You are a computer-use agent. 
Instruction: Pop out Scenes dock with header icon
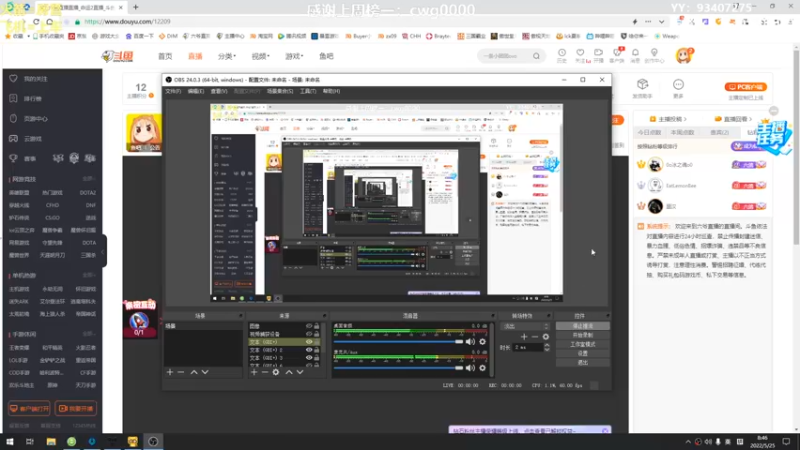pyautogui.click(x=239, y=316)
